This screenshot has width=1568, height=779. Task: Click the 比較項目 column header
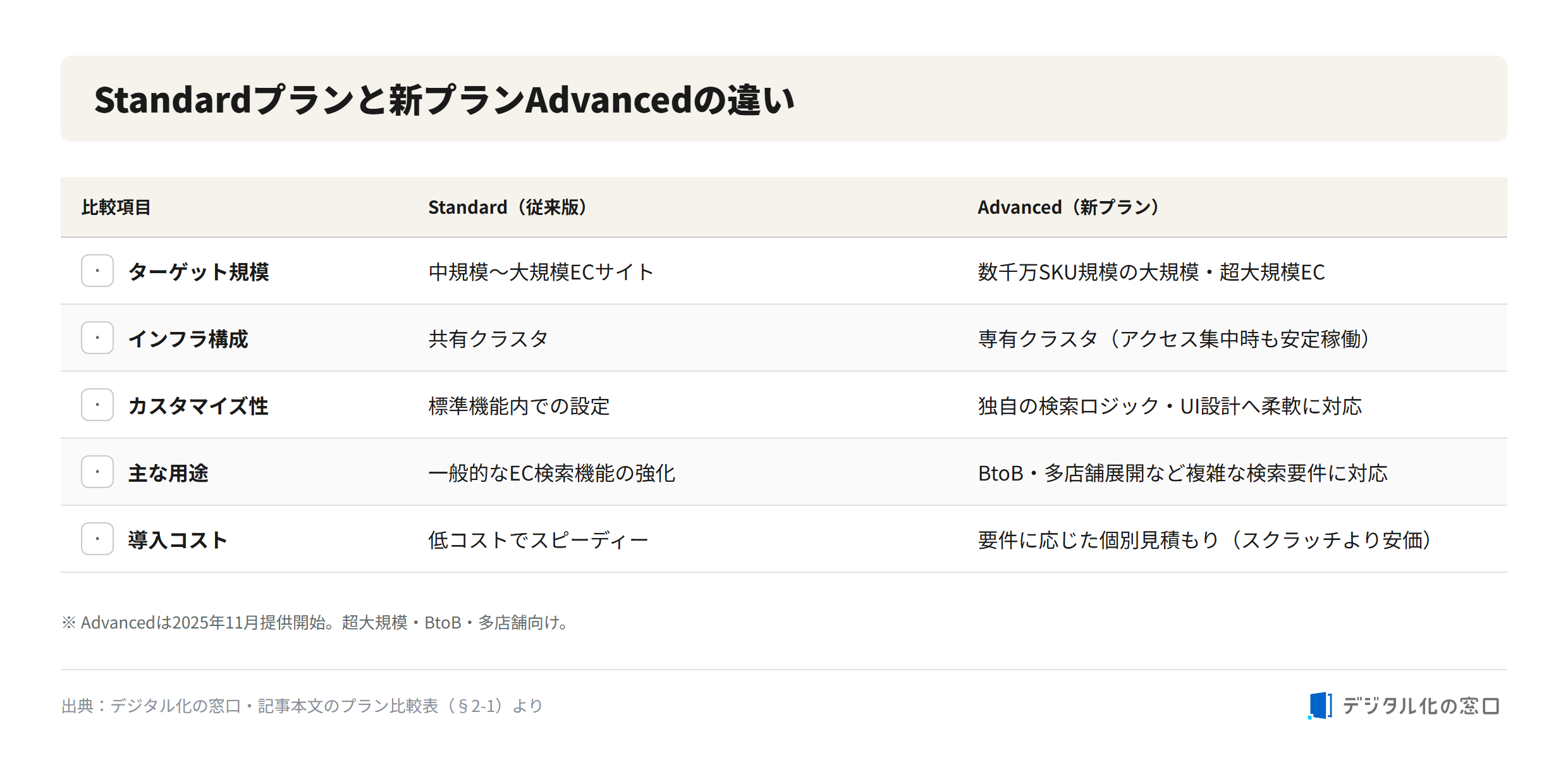pyautogui.click(x=116, y=207)
